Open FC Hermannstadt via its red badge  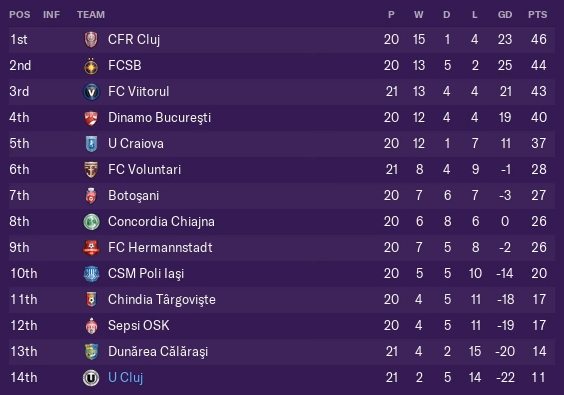coord(91,248)
